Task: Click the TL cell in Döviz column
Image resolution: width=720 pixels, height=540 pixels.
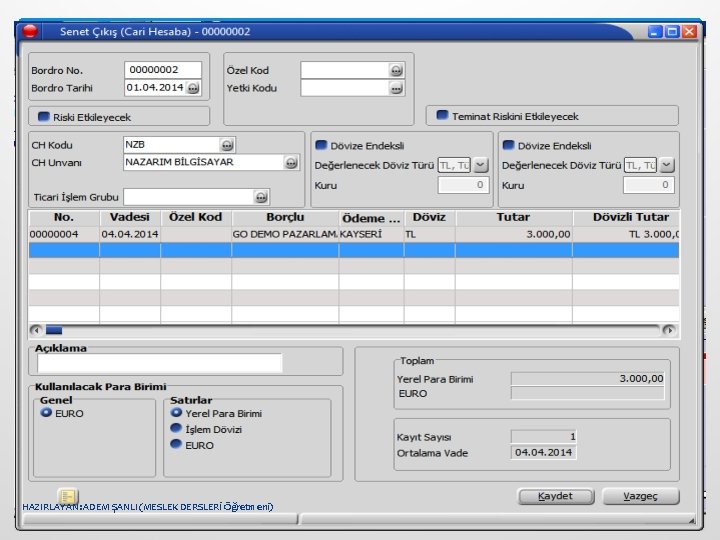Action: coord(429,234)
